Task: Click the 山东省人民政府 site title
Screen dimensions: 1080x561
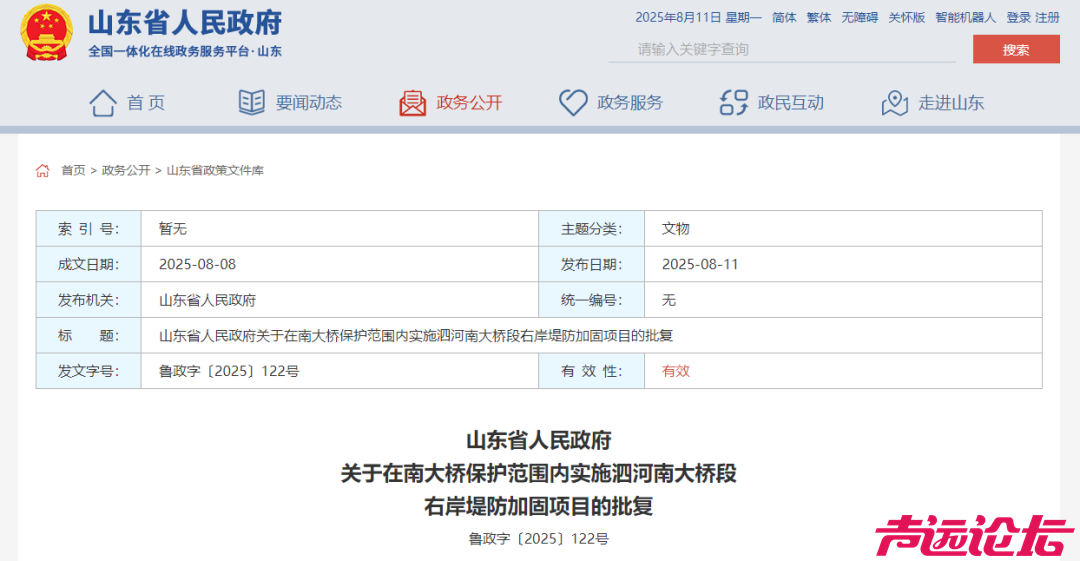Action: [x=185, y=23]
